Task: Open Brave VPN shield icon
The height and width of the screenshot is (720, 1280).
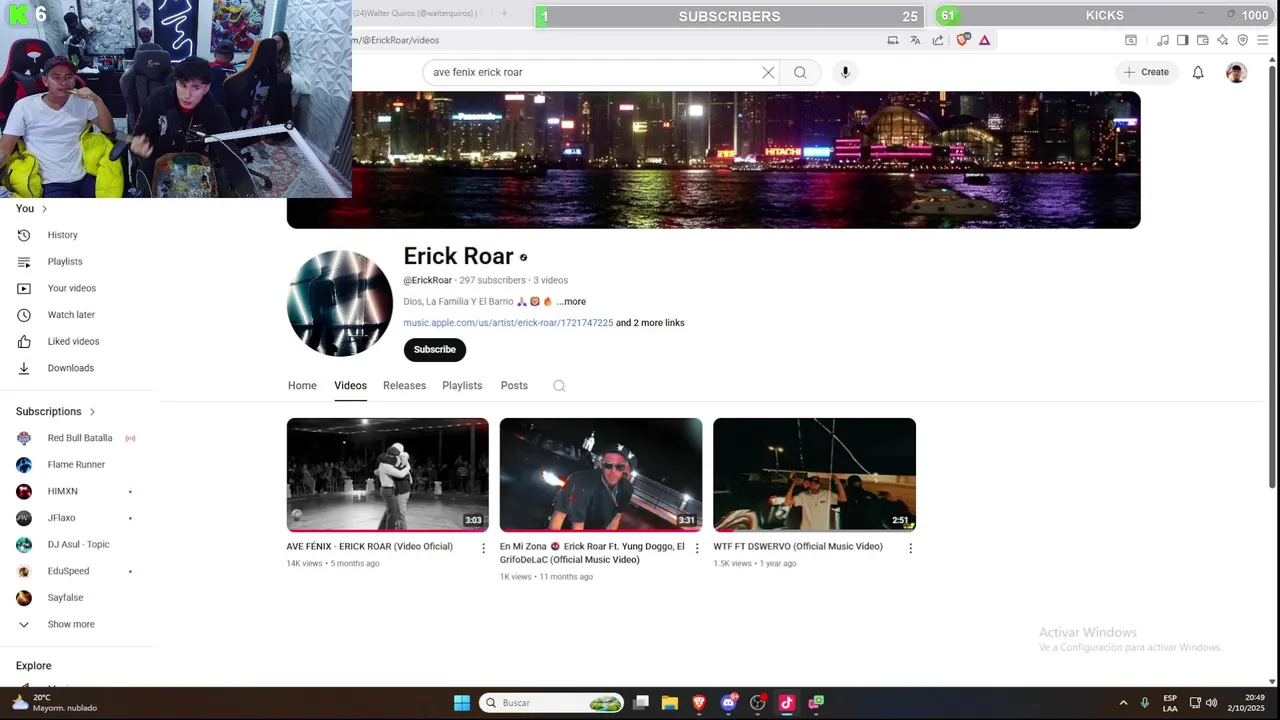Action: click(1243, 40)
